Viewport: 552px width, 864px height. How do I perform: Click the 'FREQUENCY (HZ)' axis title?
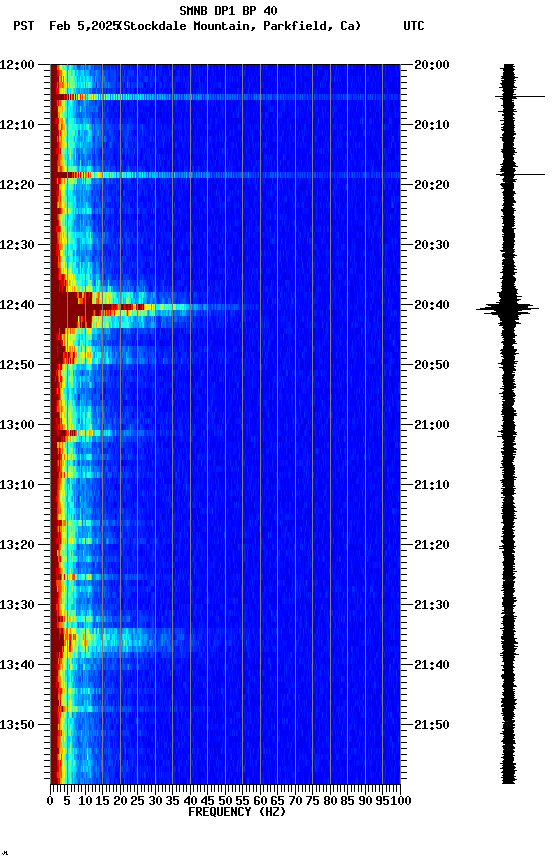pos(237,812)
